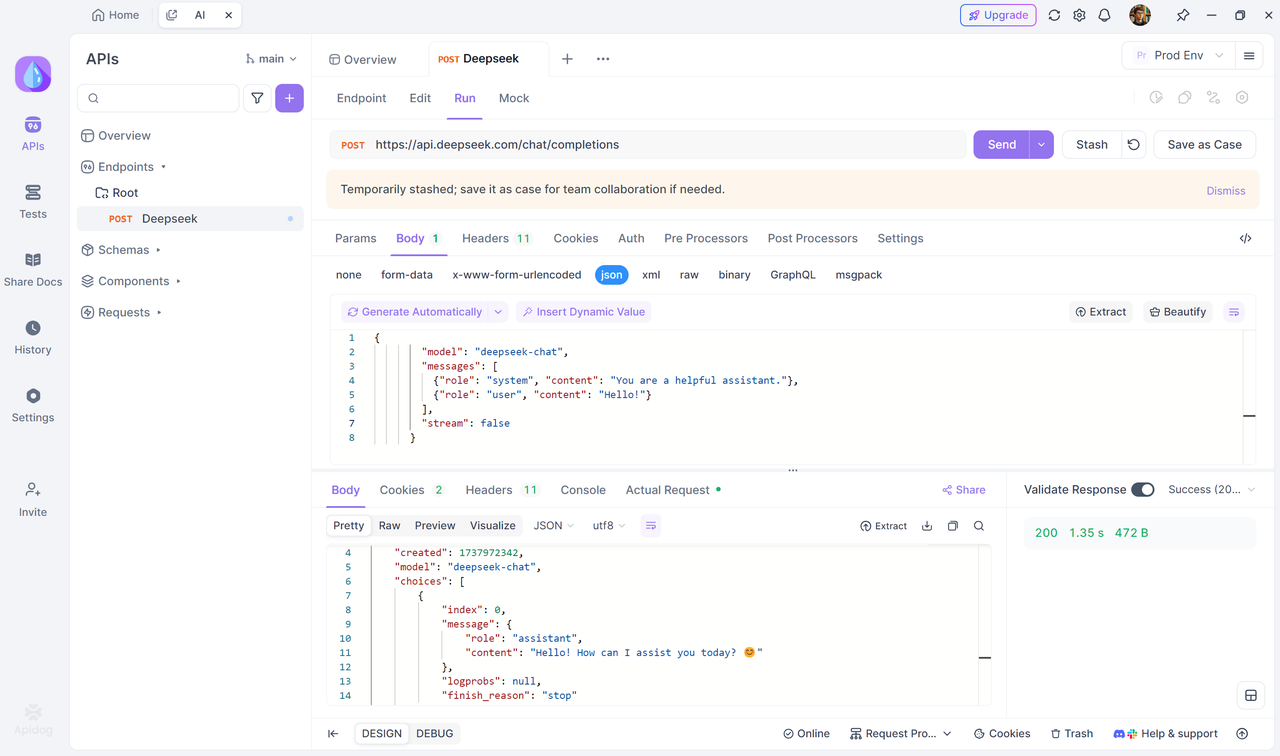Image resolution: width=1280 pixels, height=756 pixels.
Task: Open the main branch dropdown
Action: pyautogui.click(x=271, y=59)
